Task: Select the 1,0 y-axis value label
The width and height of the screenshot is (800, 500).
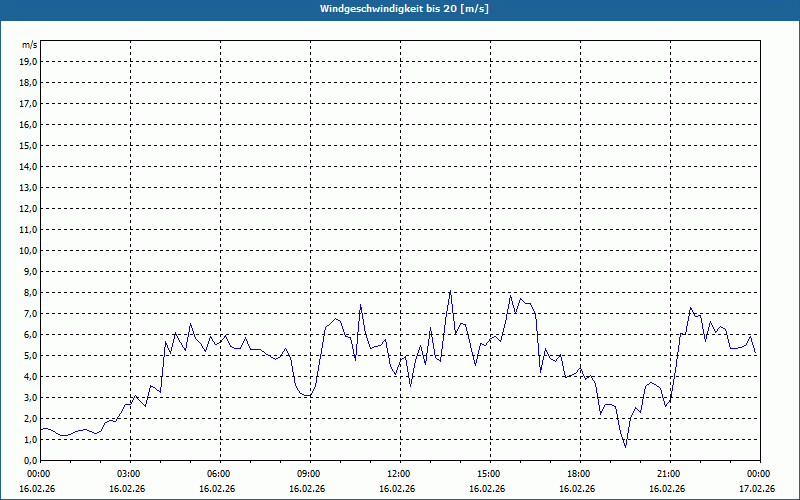Action: (29, 439)
